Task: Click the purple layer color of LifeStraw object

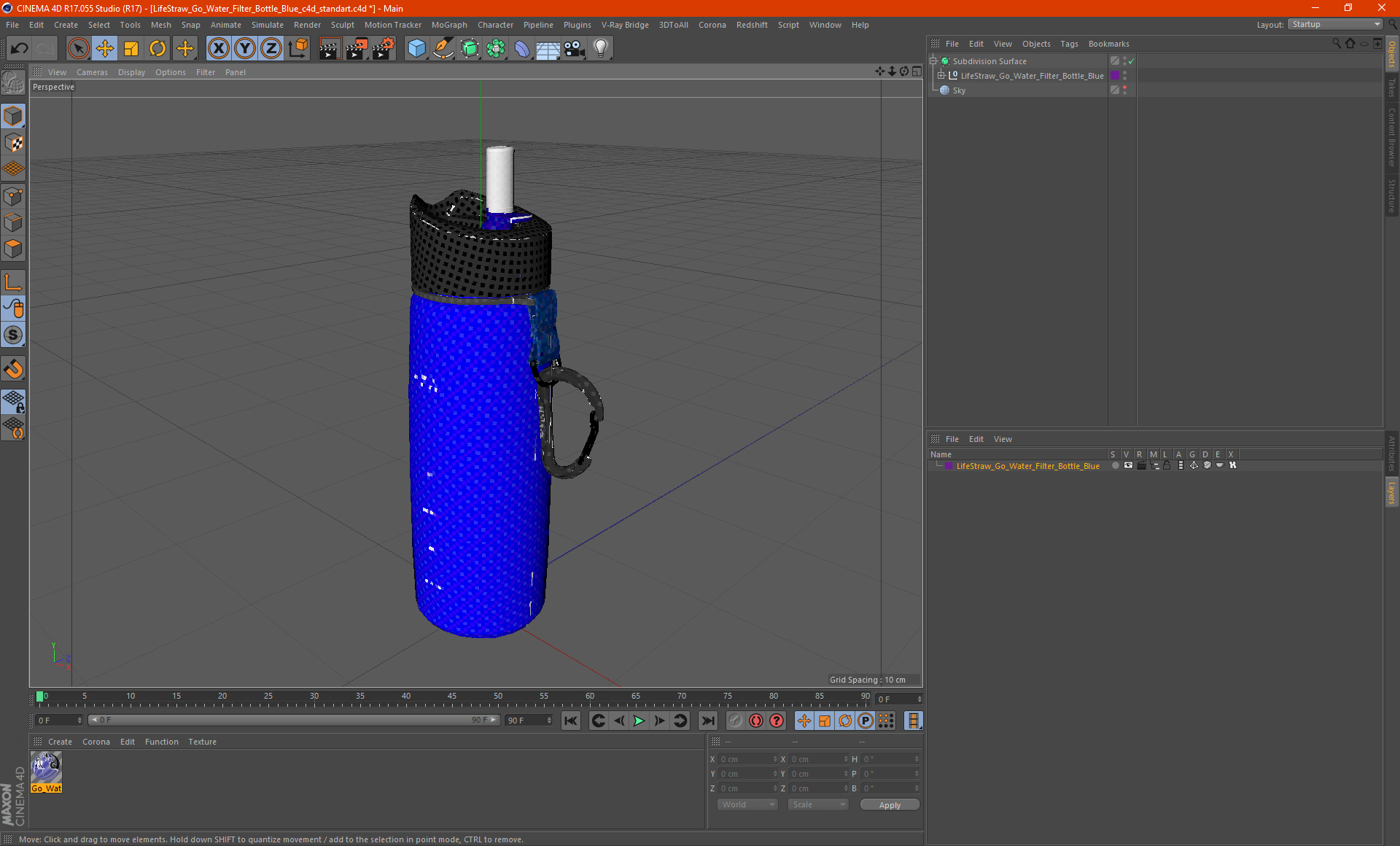Action: click(x=1115, y=75)
